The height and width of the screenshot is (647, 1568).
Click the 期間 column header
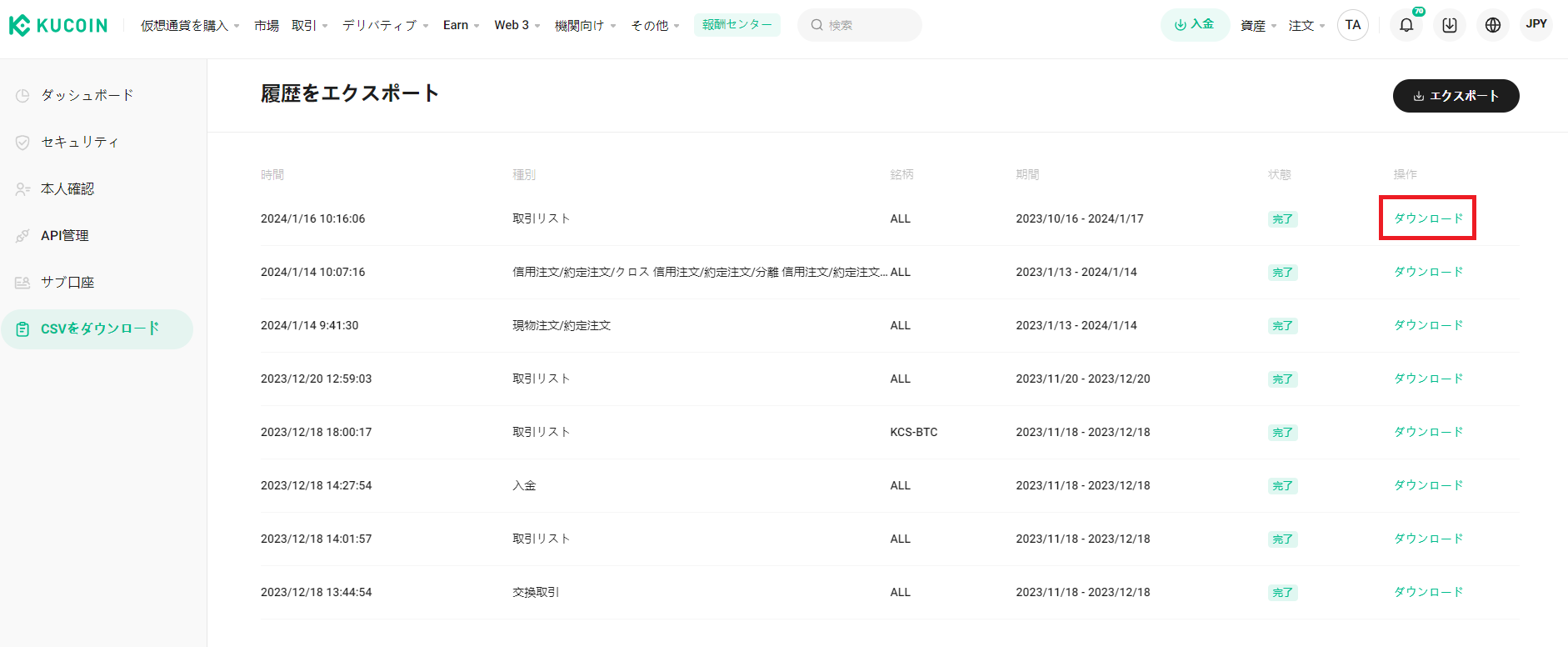1027,174
